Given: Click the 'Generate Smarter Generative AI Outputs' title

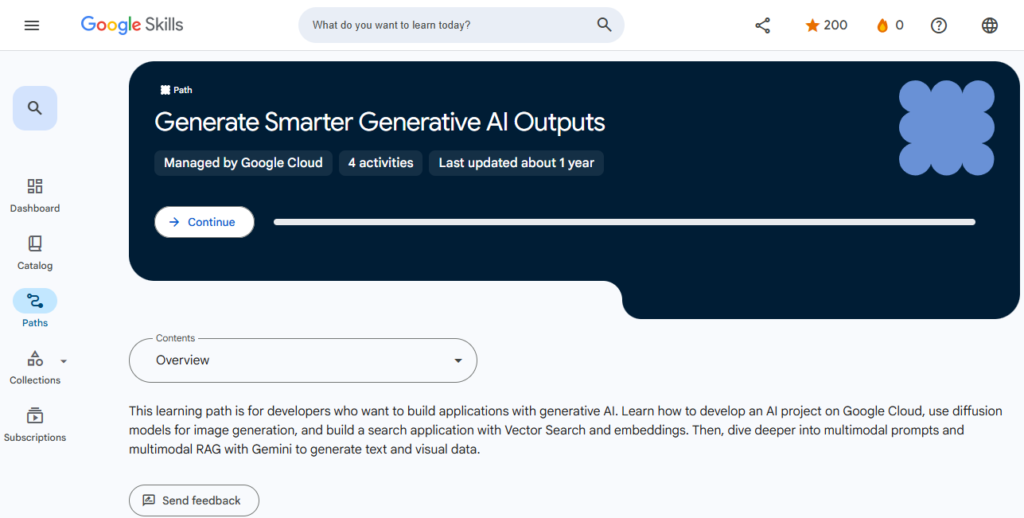Looking at the screenshot, I should coord(379,122).
